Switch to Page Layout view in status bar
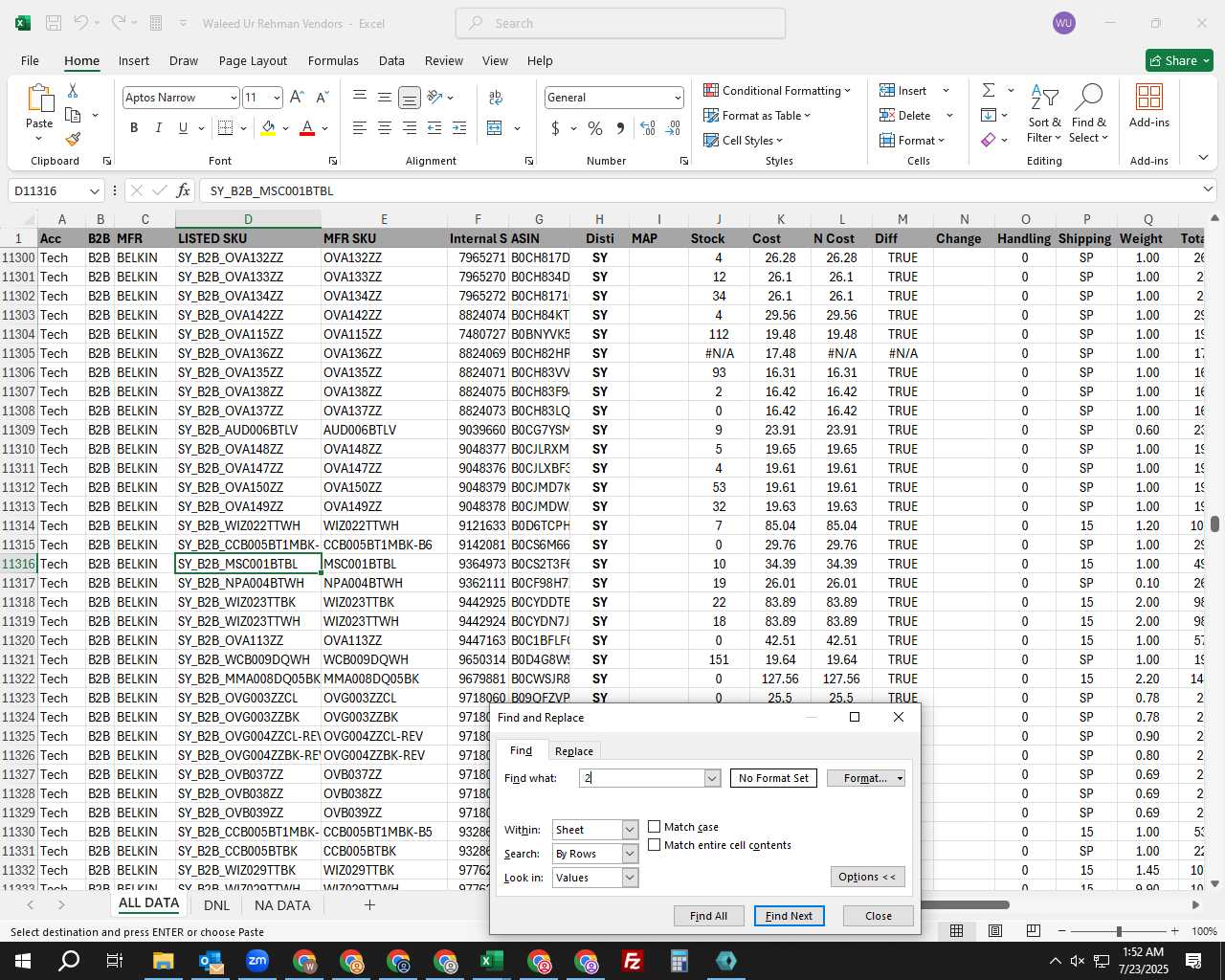 pyautogui.click(x=995, y=931)
